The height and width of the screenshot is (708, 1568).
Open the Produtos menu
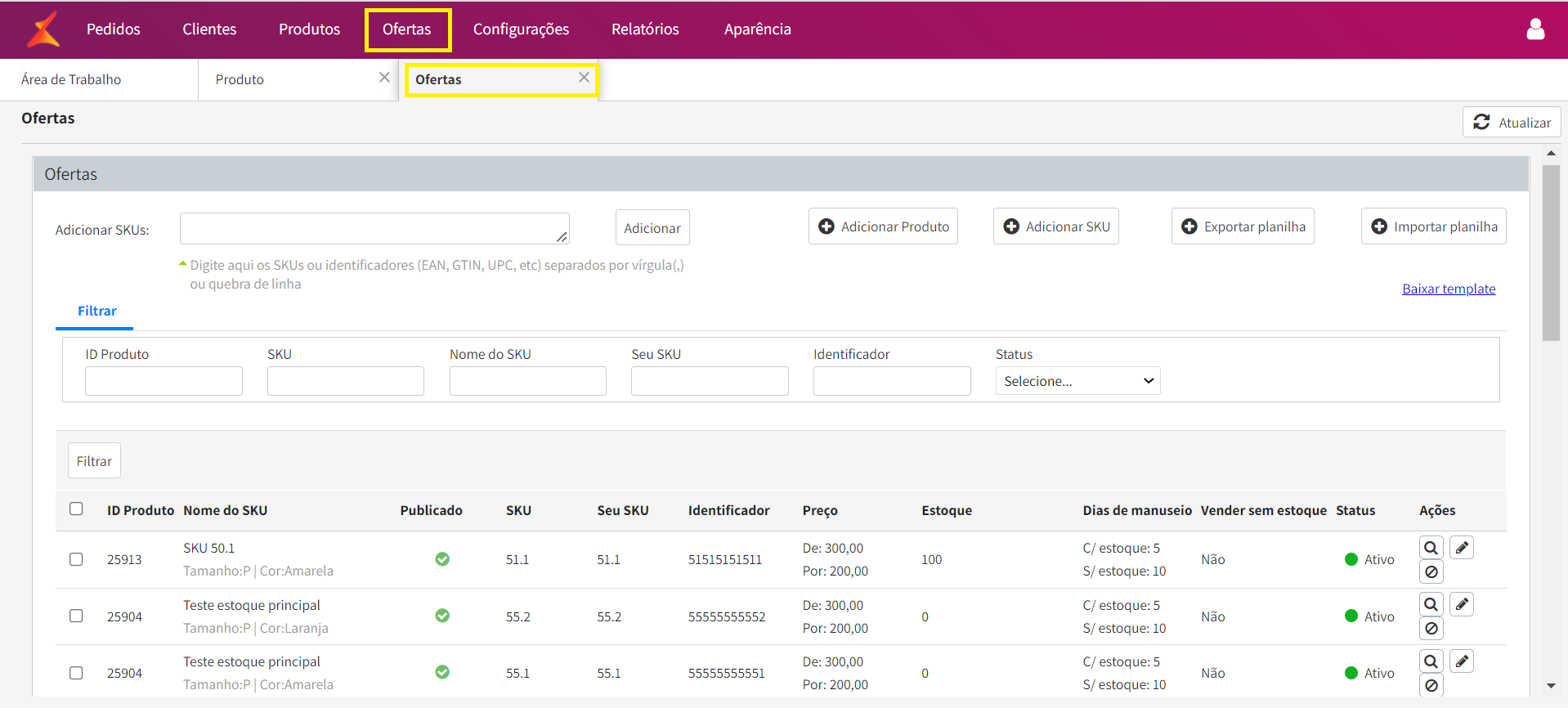(x=309, y=29)
